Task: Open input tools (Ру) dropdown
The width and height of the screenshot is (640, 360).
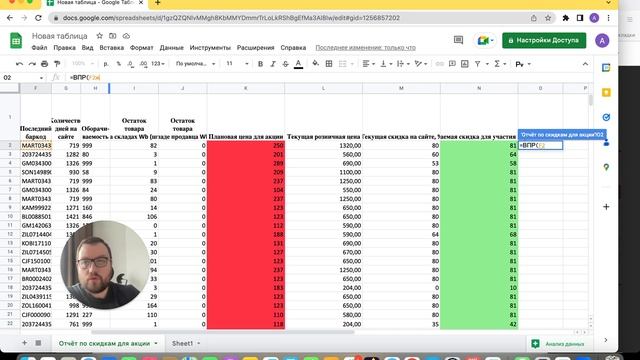Action: click(x=522, y=64)
